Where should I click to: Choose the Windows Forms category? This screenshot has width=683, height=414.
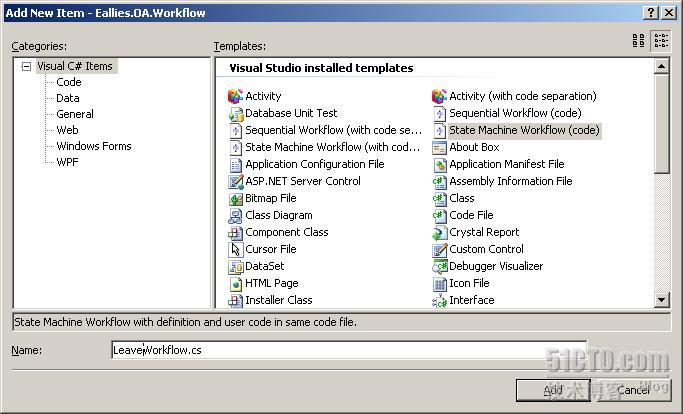point(94,146)
